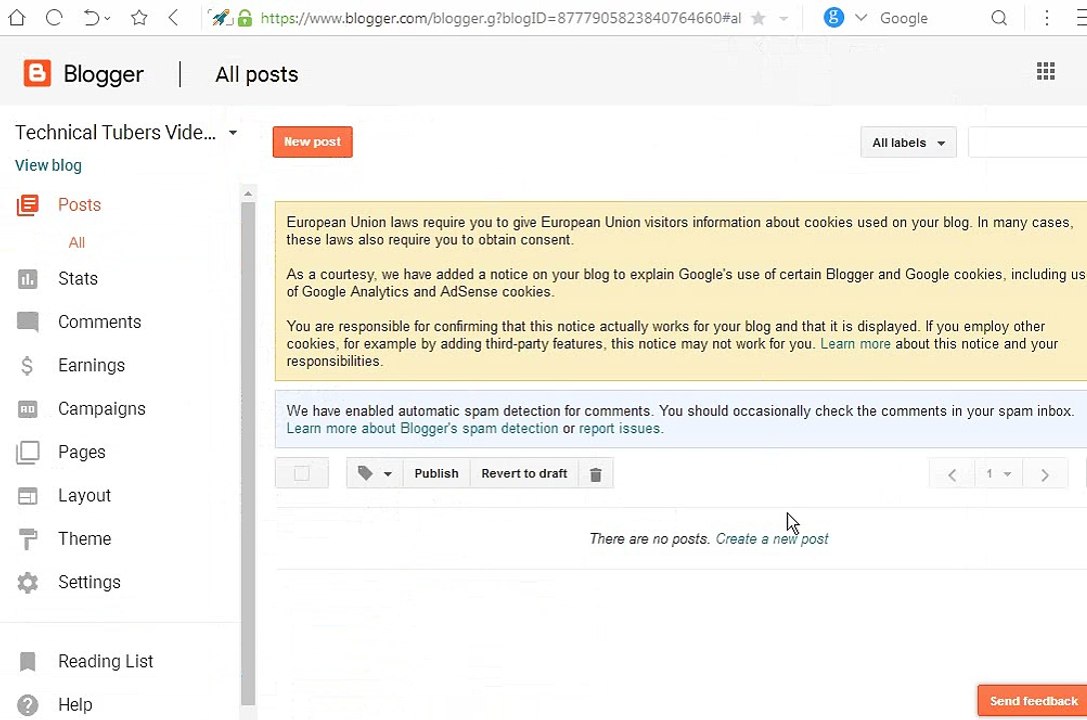
Task: Open the Settings menu item
Action: point(89,582)
